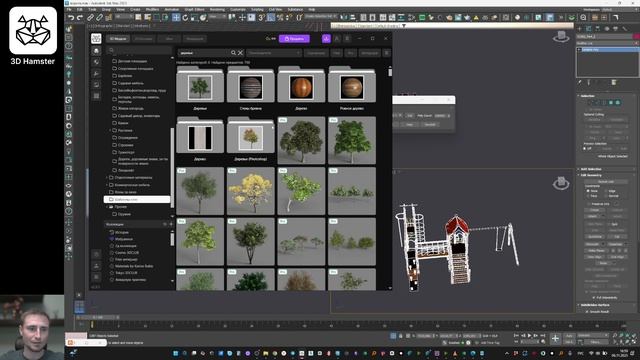Toggle Angle Snap
Screen dimensions: 640x360
click(x=271, y=17)
